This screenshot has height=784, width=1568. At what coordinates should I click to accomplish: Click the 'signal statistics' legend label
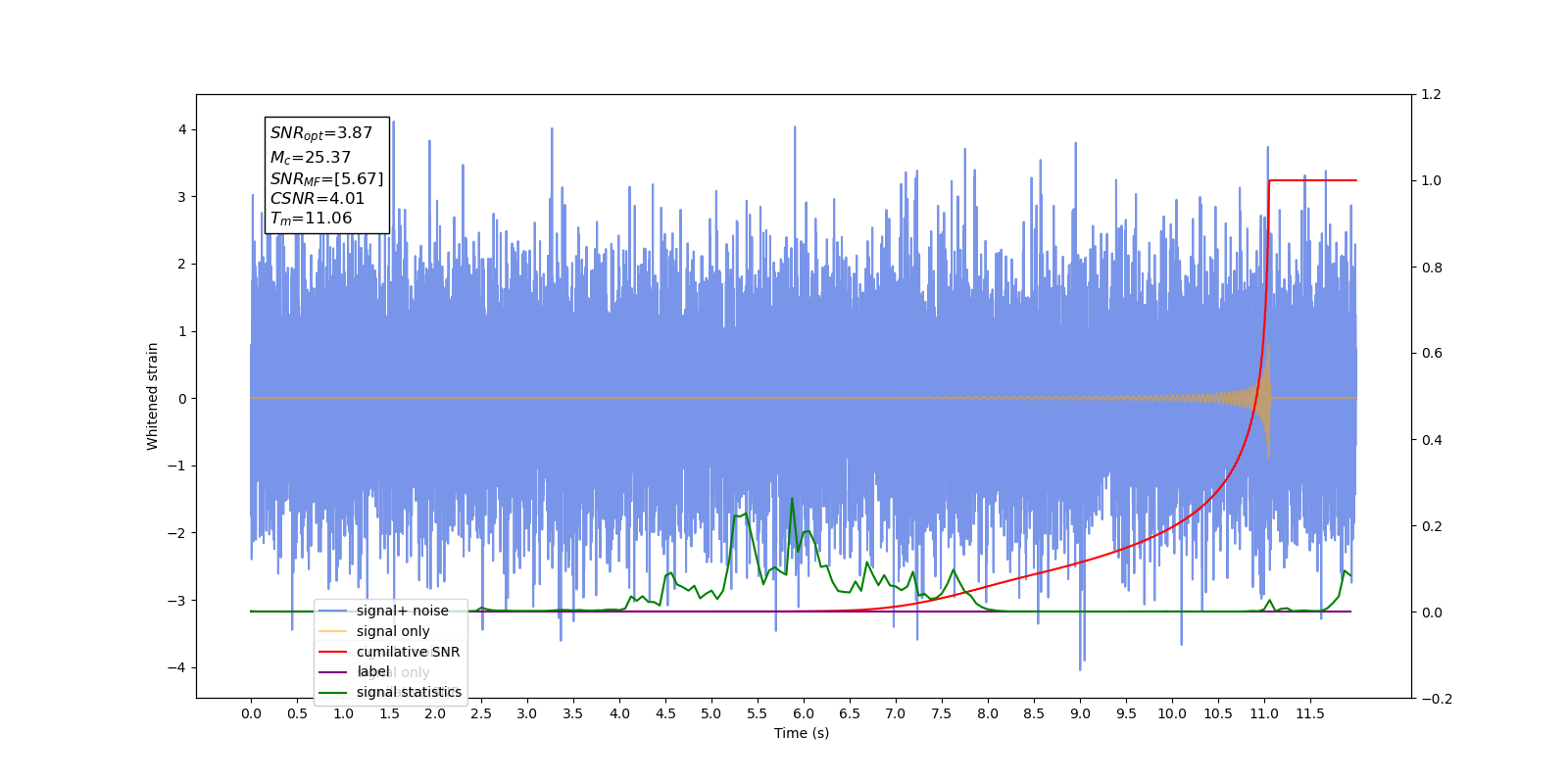(409, 692)
